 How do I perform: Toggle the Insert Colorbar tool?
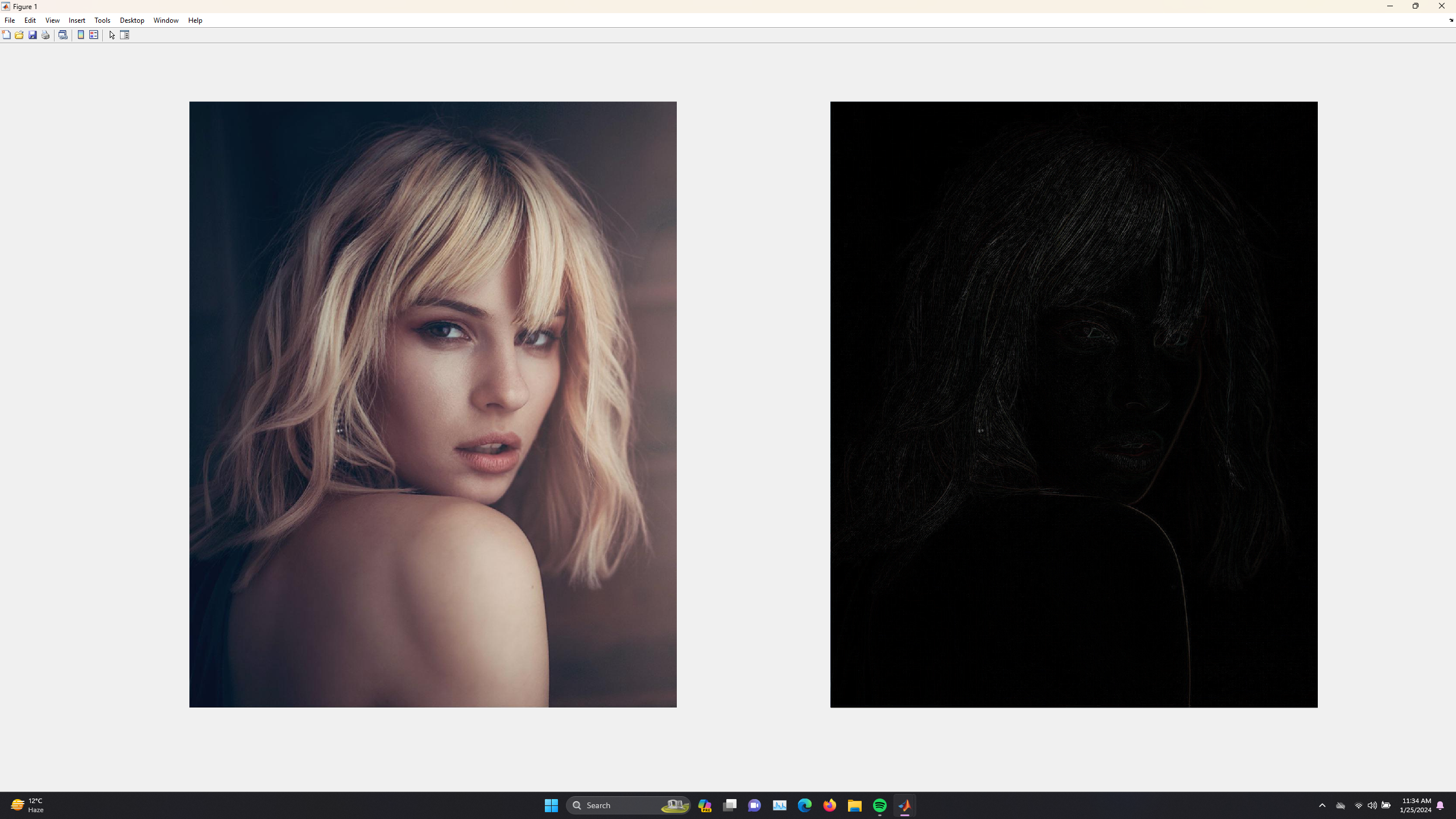pos(81,35)
